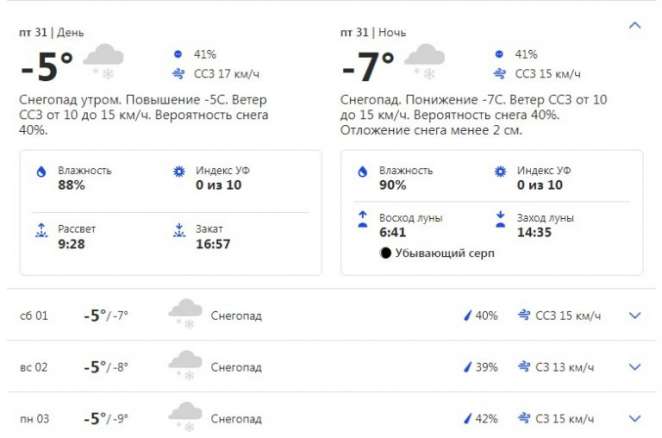662x438 pixels.
Task: Collapse the Friday 31 forecast details
Action: pyautogui.click(x=633, y=24)
